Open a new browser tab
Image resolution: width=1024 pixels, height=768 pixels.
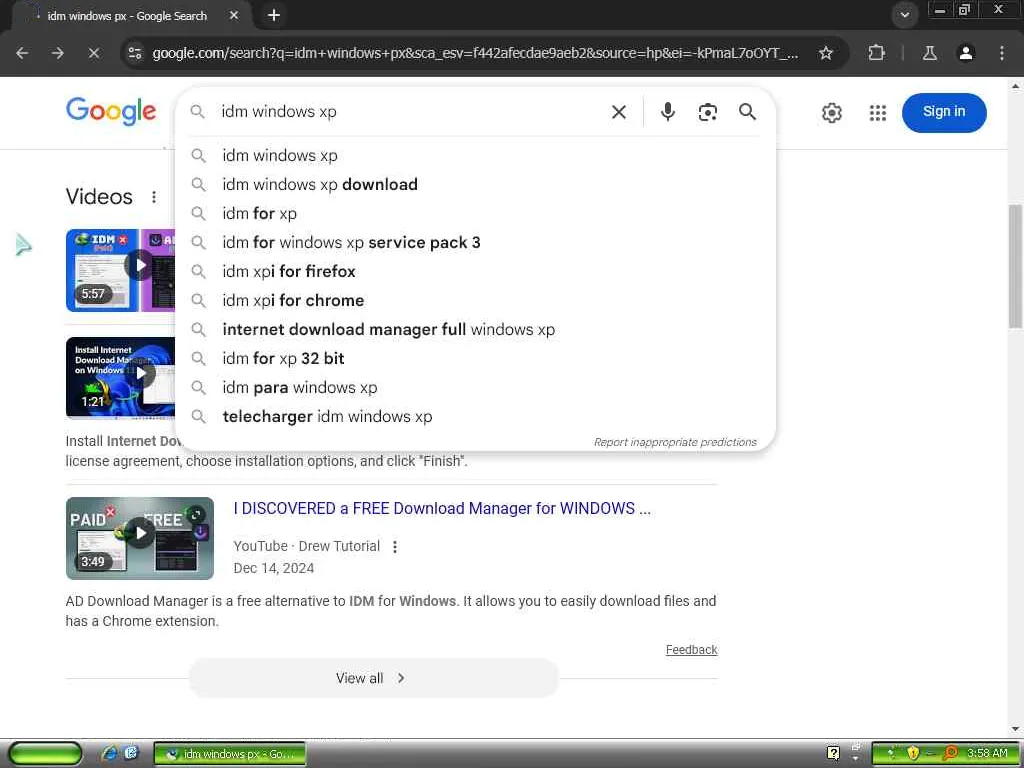point(274,15)
